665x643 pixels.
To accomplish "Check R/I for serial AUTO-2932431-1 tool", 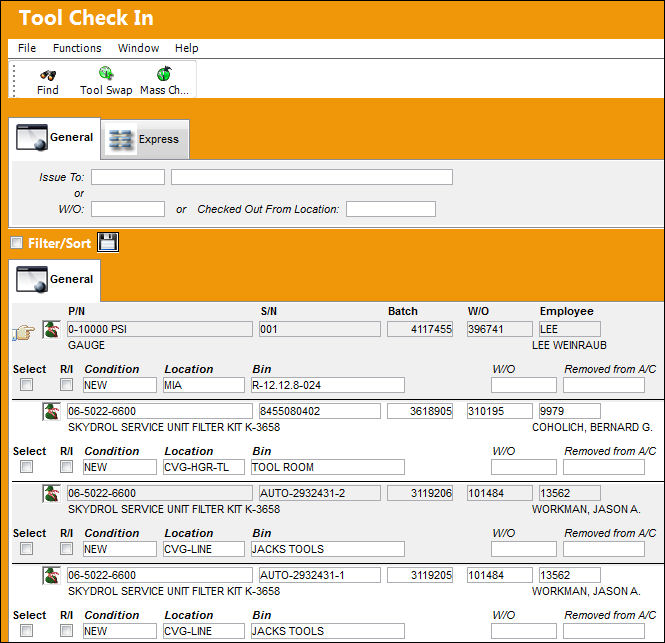I will [x=66, y=631].
